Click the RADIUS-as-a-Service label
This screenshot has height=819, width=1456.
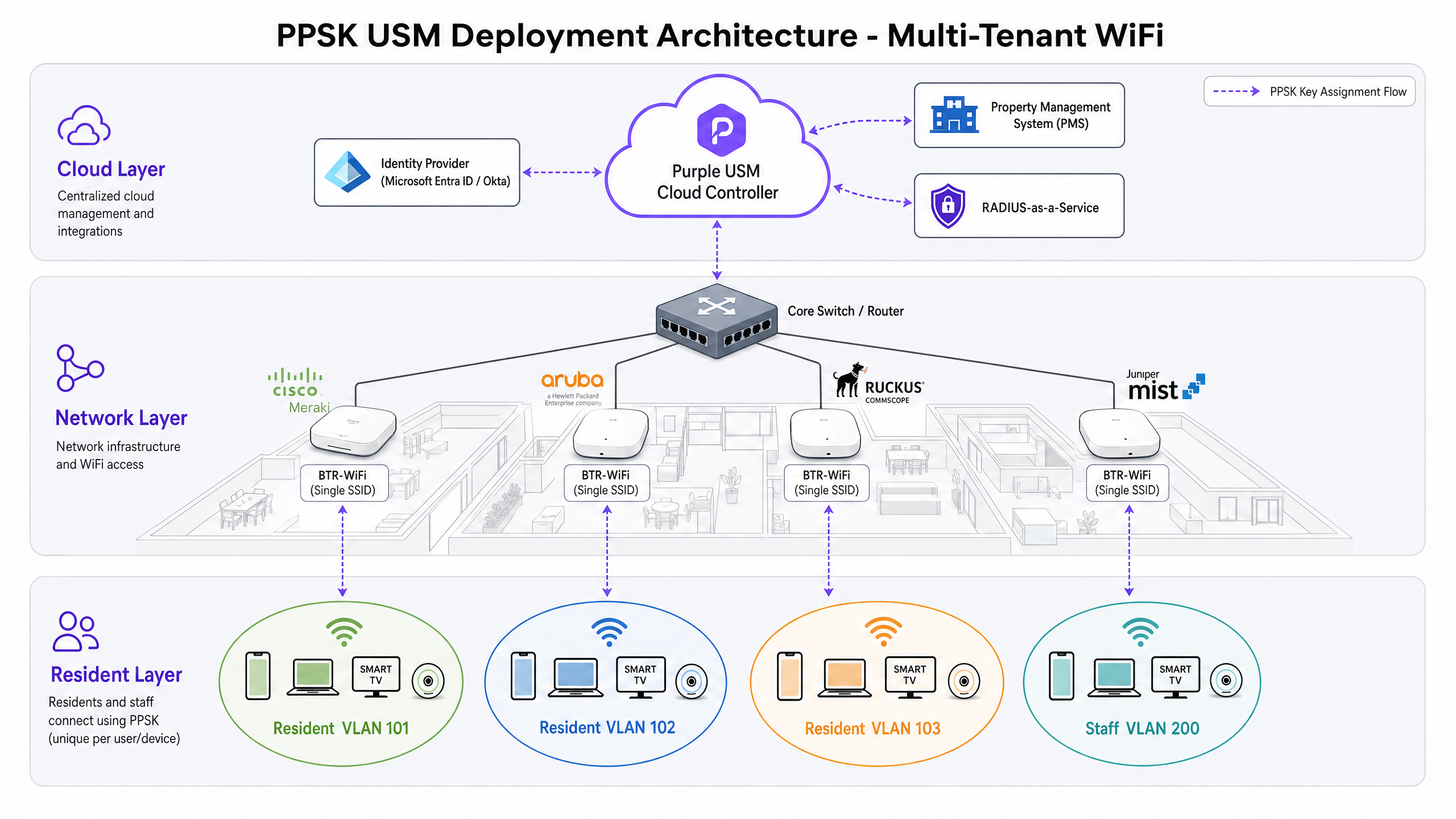1040,208
